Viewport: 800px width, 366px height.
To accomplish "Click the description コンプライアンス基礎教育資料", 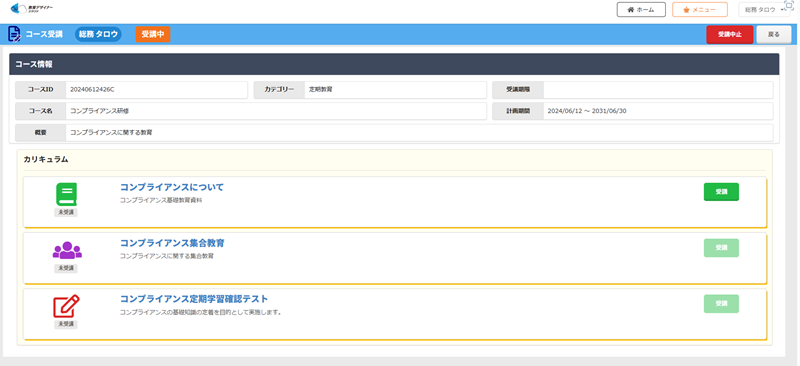I will [x=161, y=201].
